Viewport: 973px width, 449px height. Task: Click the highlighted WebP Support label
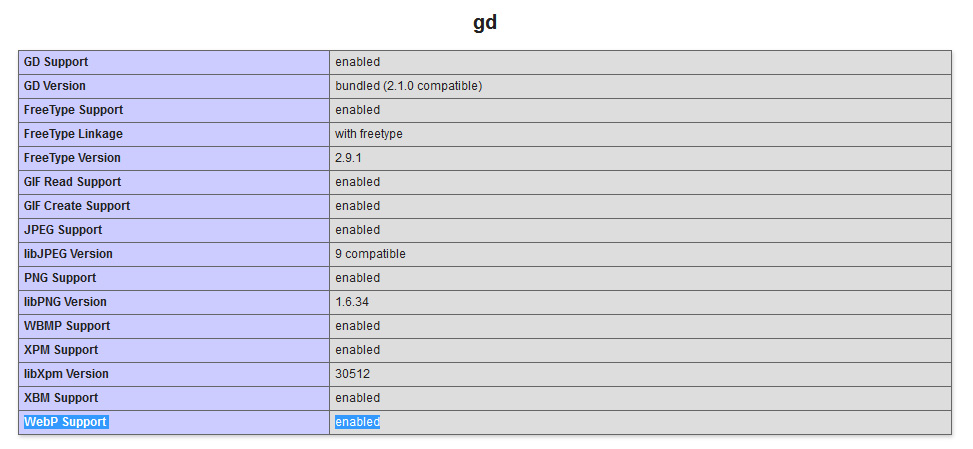click(65, 422)
